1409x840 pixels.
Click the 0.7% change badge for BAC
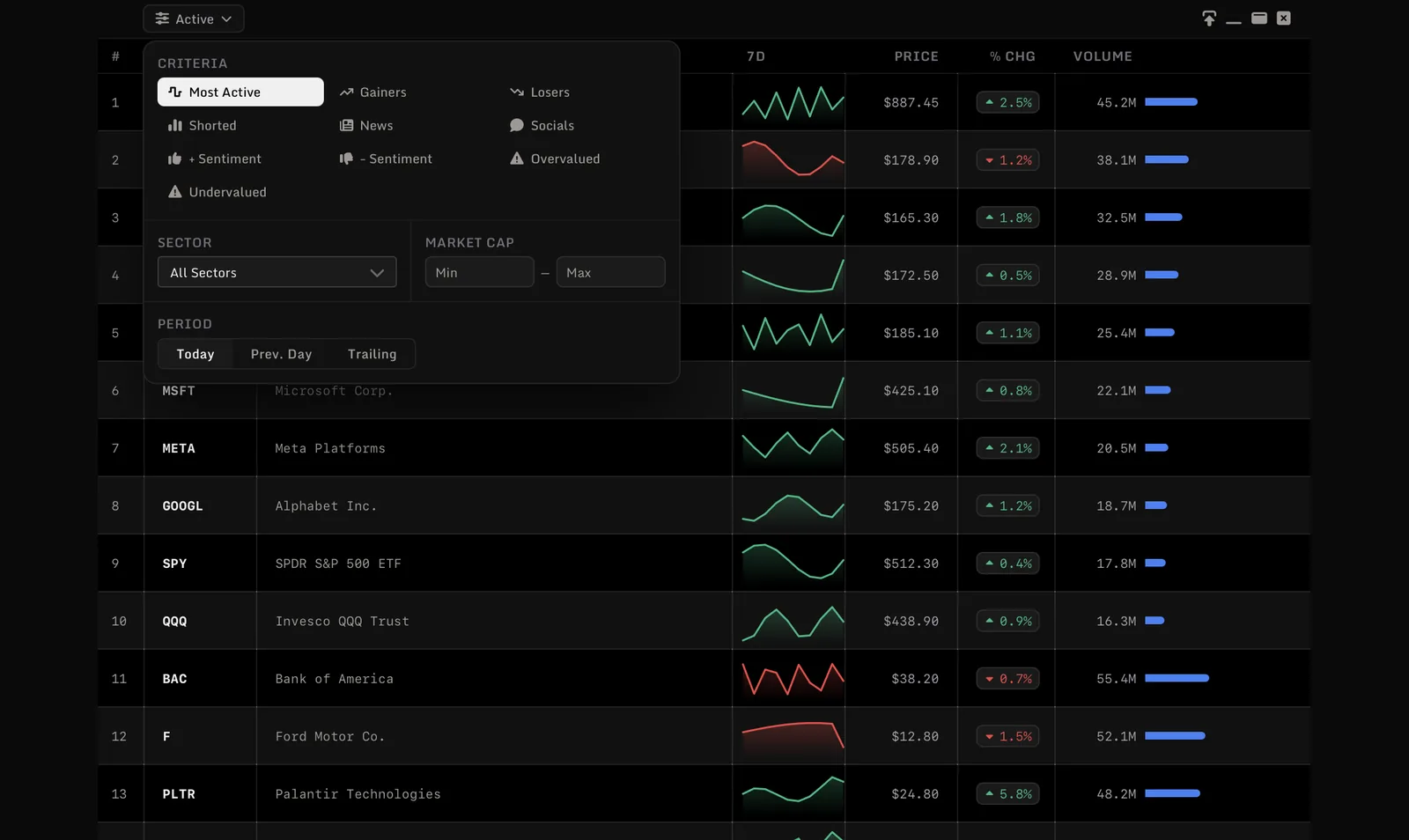pyautogui.click(x=1007, y=679)
